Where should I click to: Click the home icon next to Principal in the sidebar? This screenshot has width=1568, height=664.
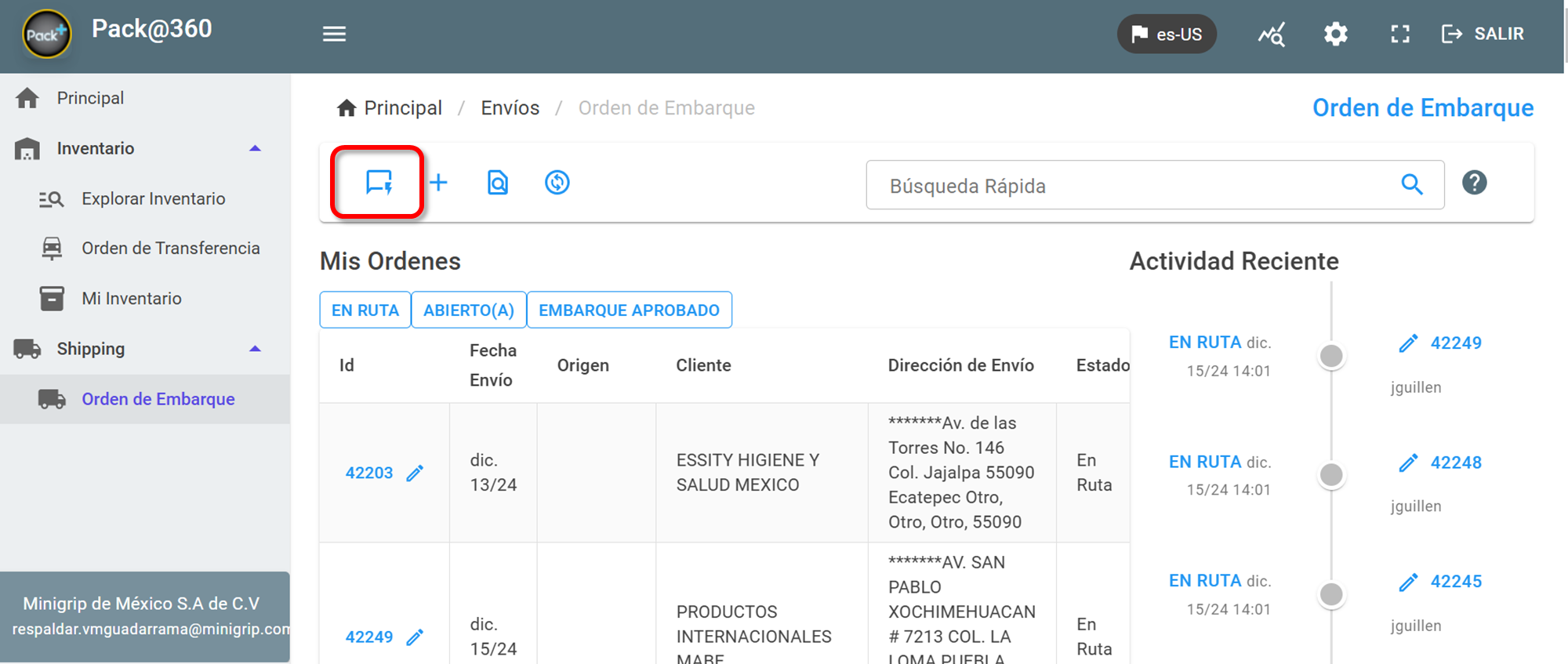click(27, 98)
